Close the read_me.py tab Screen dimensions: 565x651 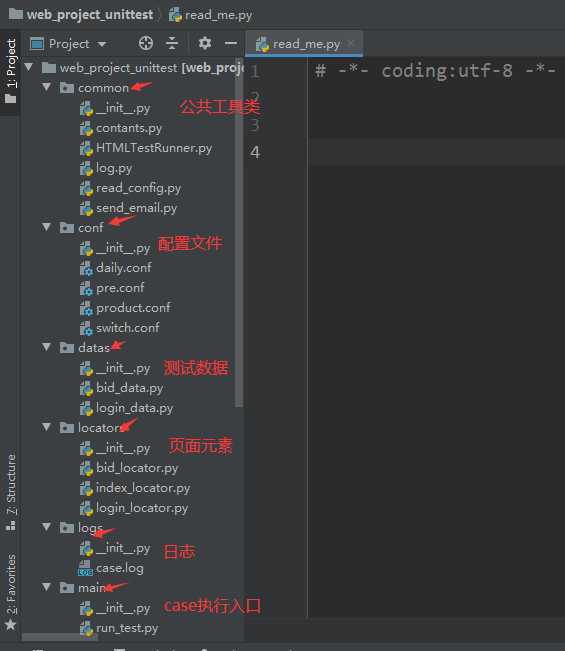tap(351, 43)
